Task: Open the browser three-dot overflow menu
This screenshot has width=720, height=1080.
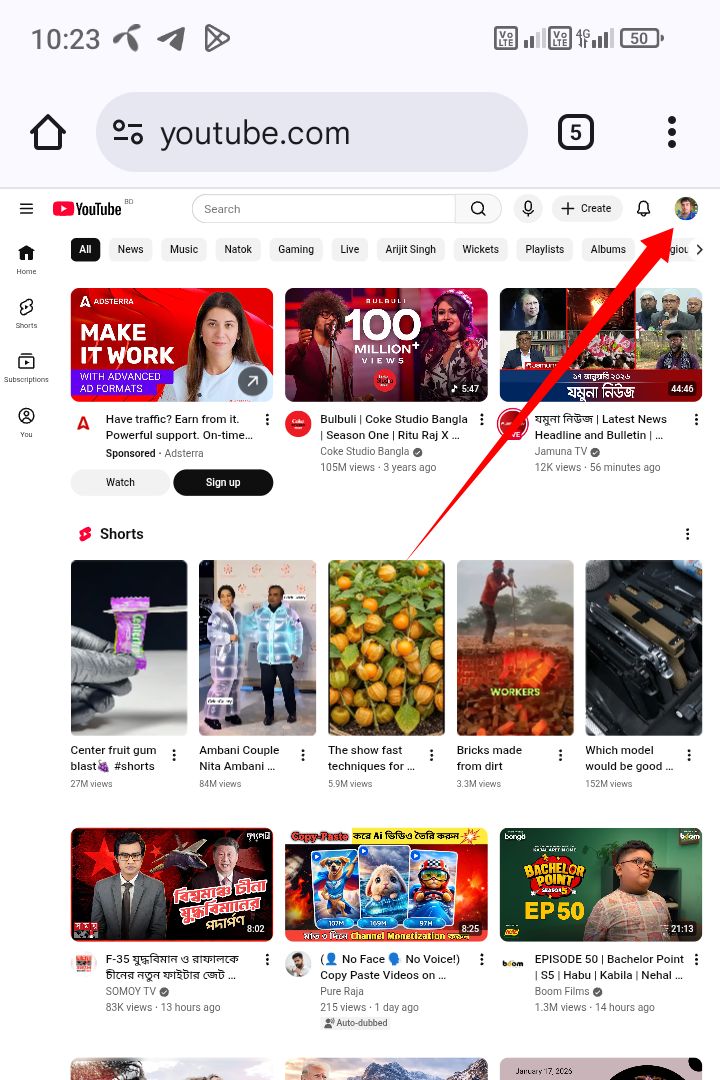Action: 672,132
